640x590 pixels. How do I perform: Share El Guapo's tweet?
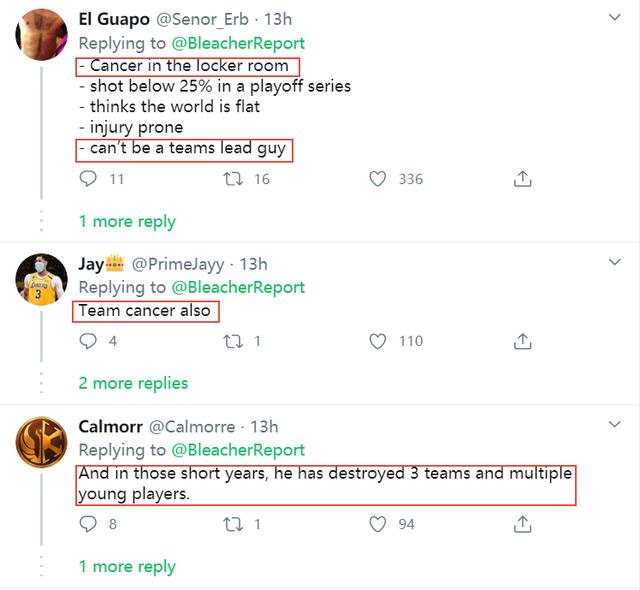tap(522, 179)
